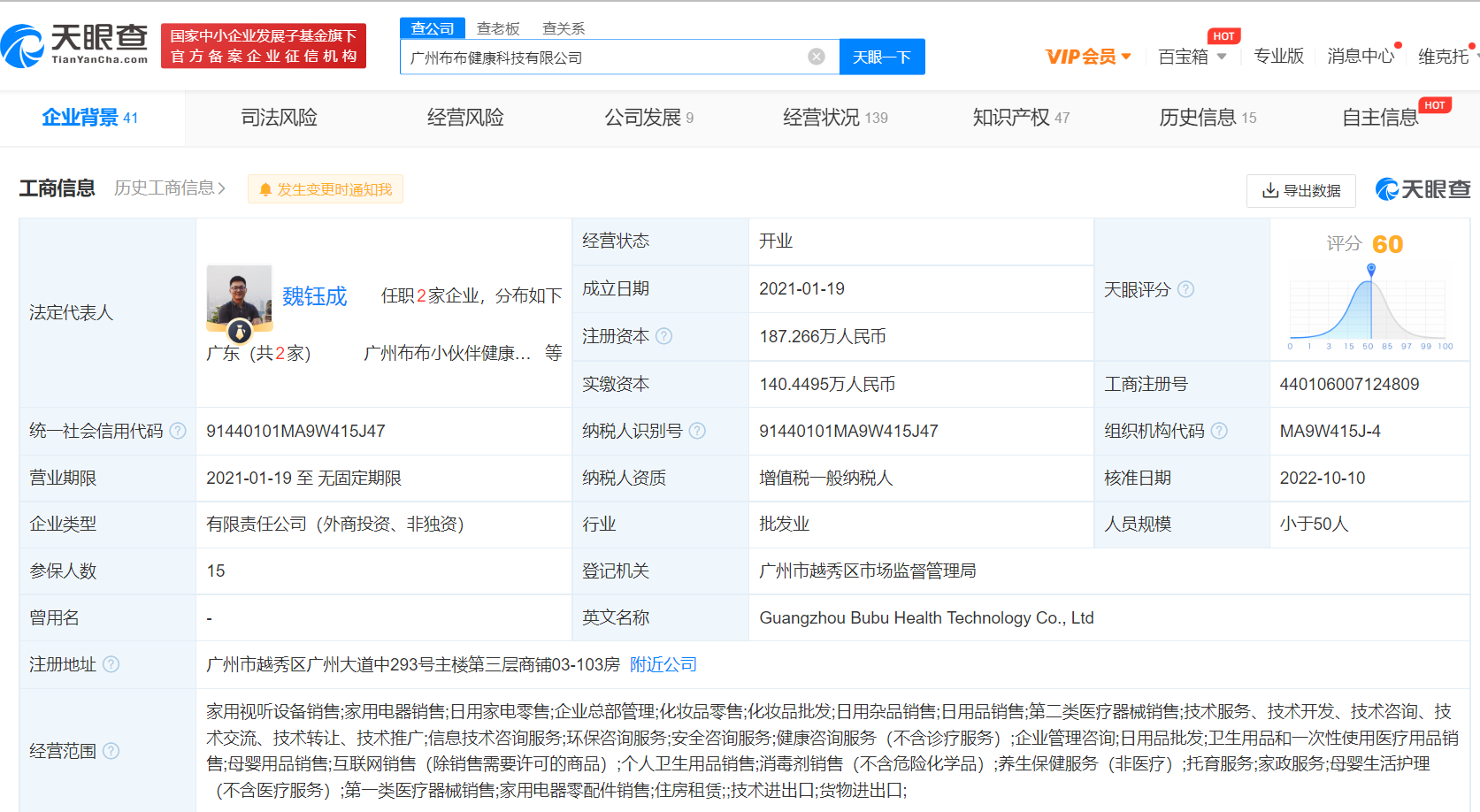This screenshot has width=1480, height=812.
Task: Click the bell icon in change notification
Action: (265, 189)
